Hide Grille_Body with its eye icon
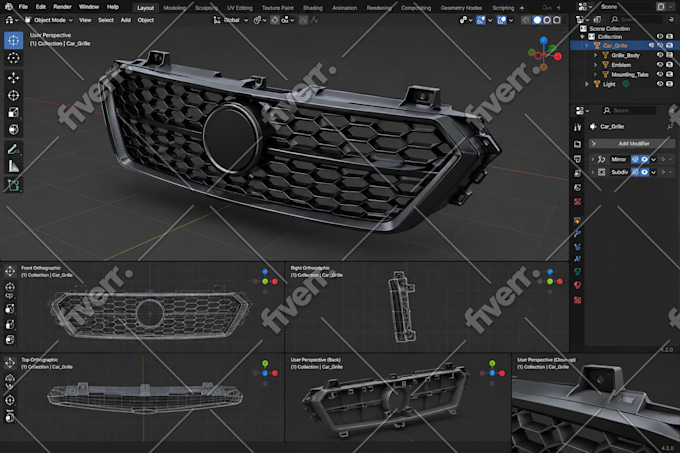680x453 pixels. (x=660, y=55)
